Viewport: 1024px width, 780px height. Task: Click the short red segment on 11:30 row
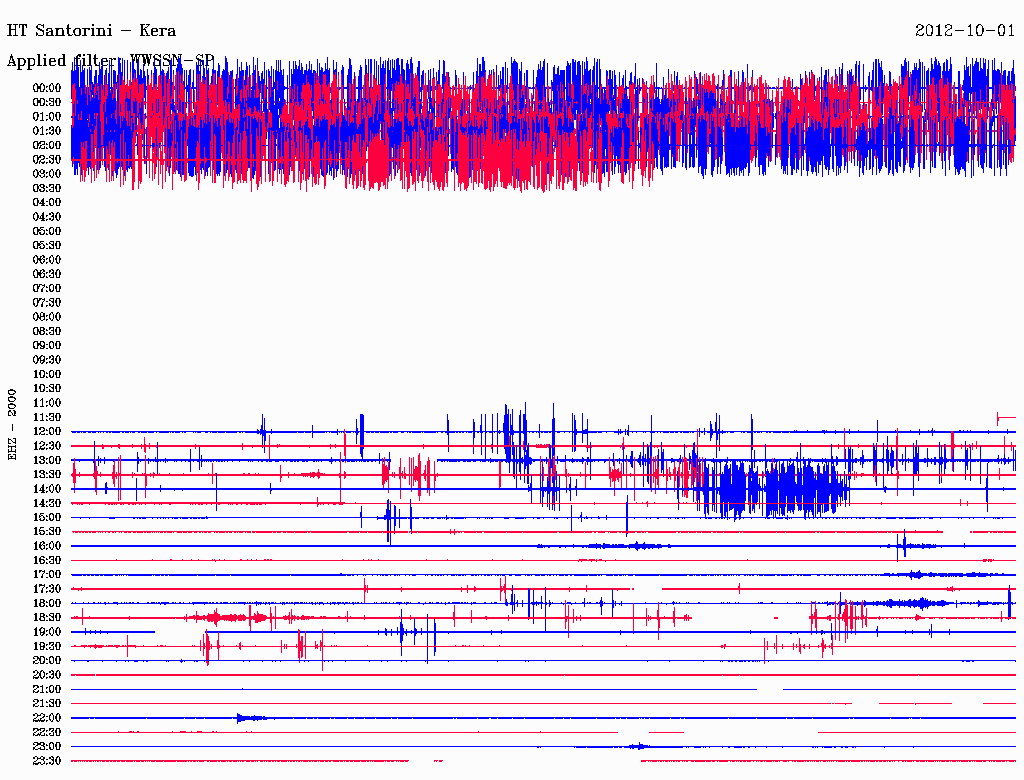coord(1005,416)
